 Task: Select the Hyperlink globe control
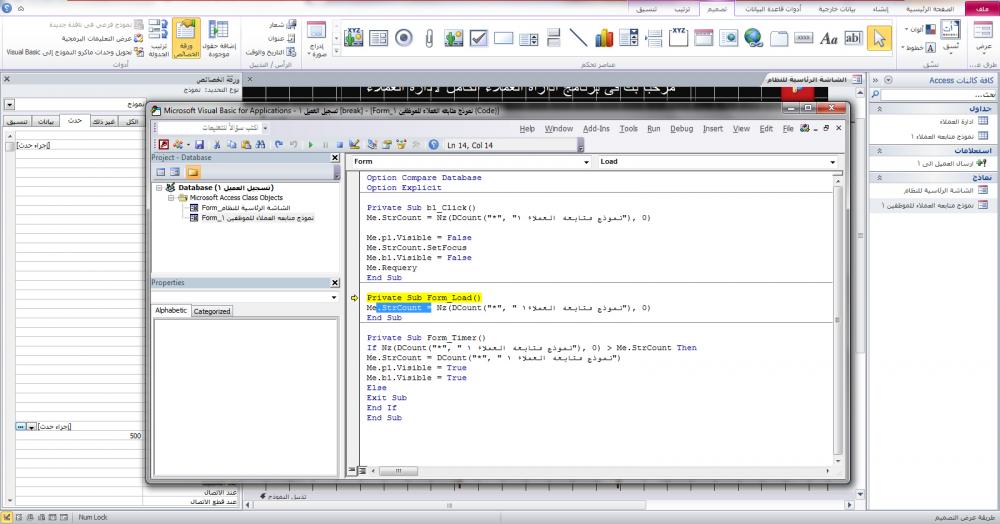pos(753,38)
